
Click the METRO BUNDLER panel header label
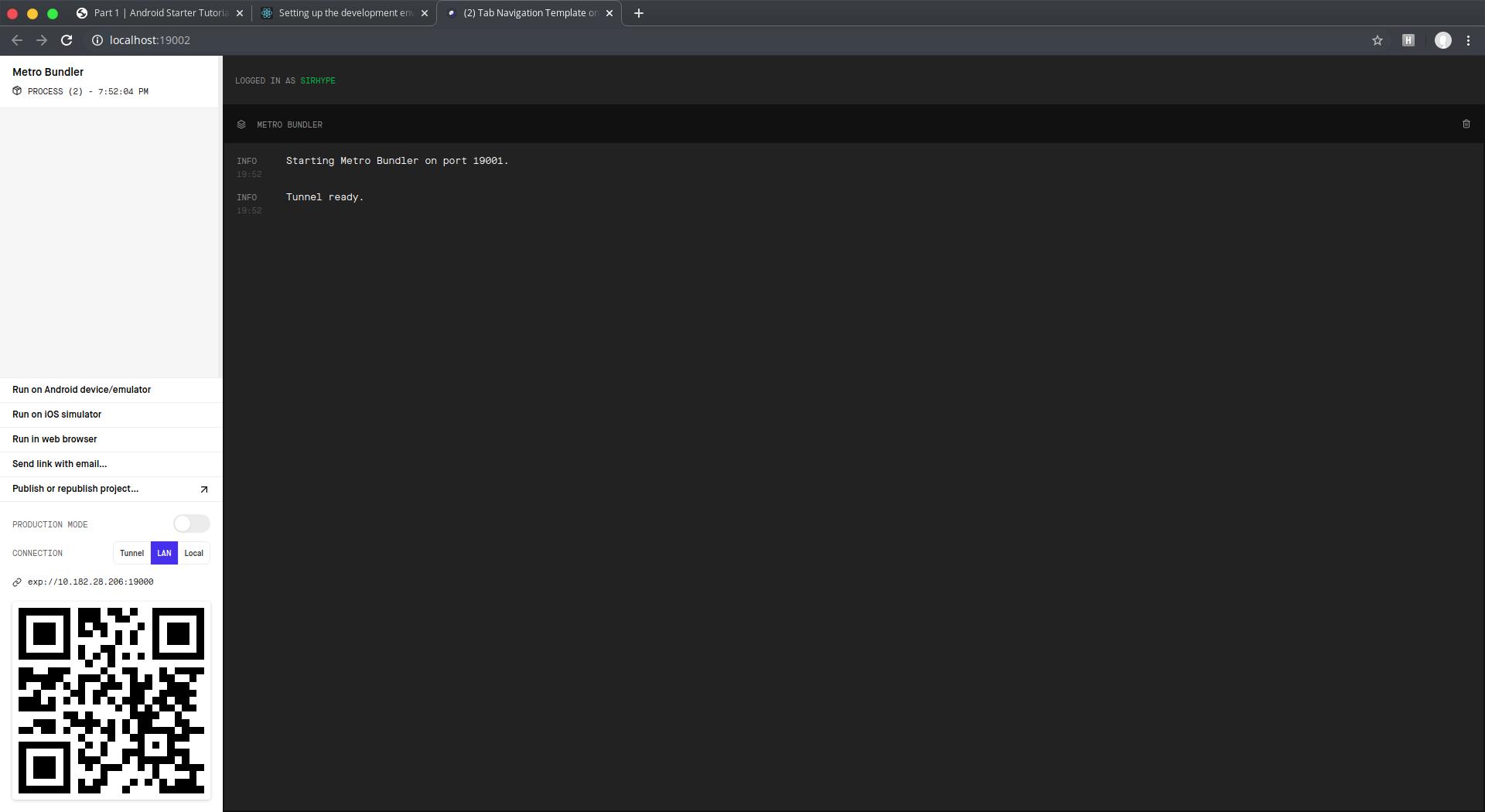point(290,125)
